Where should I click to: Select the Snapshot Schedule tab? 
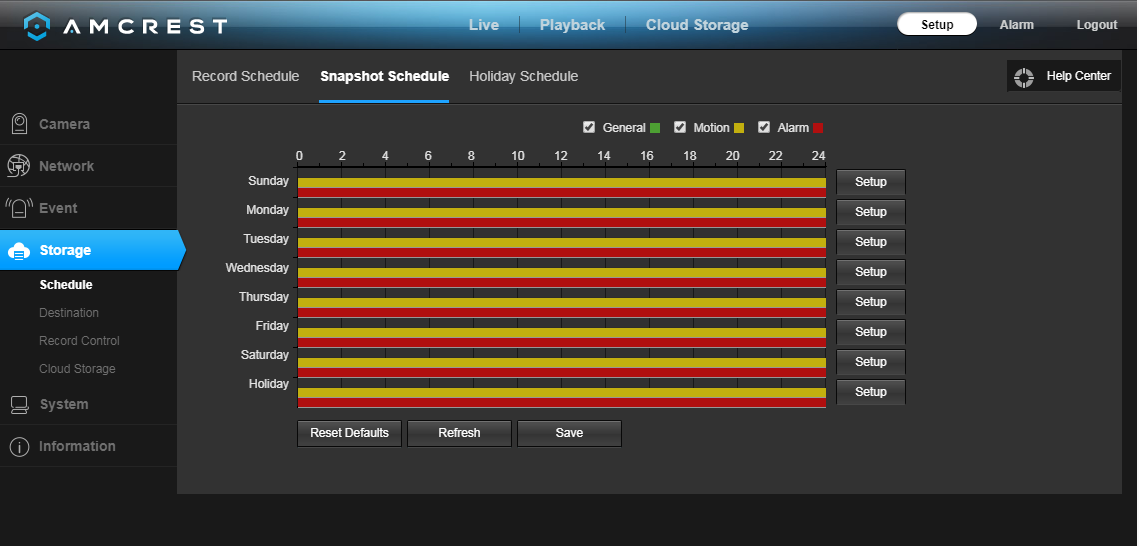(384, 76)
